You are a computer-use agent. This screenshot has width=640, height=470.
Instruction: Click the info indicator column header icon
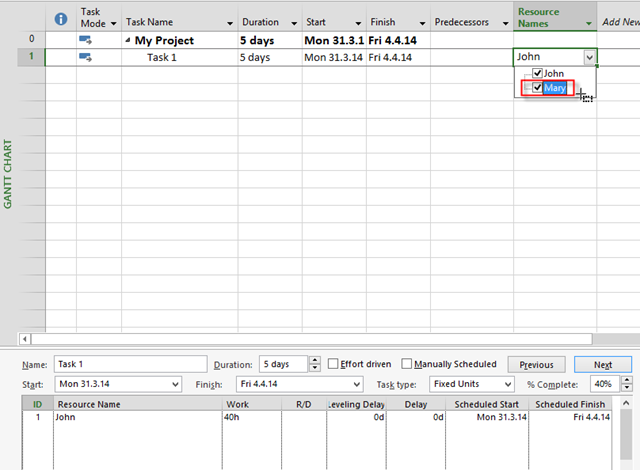[60, 19]
